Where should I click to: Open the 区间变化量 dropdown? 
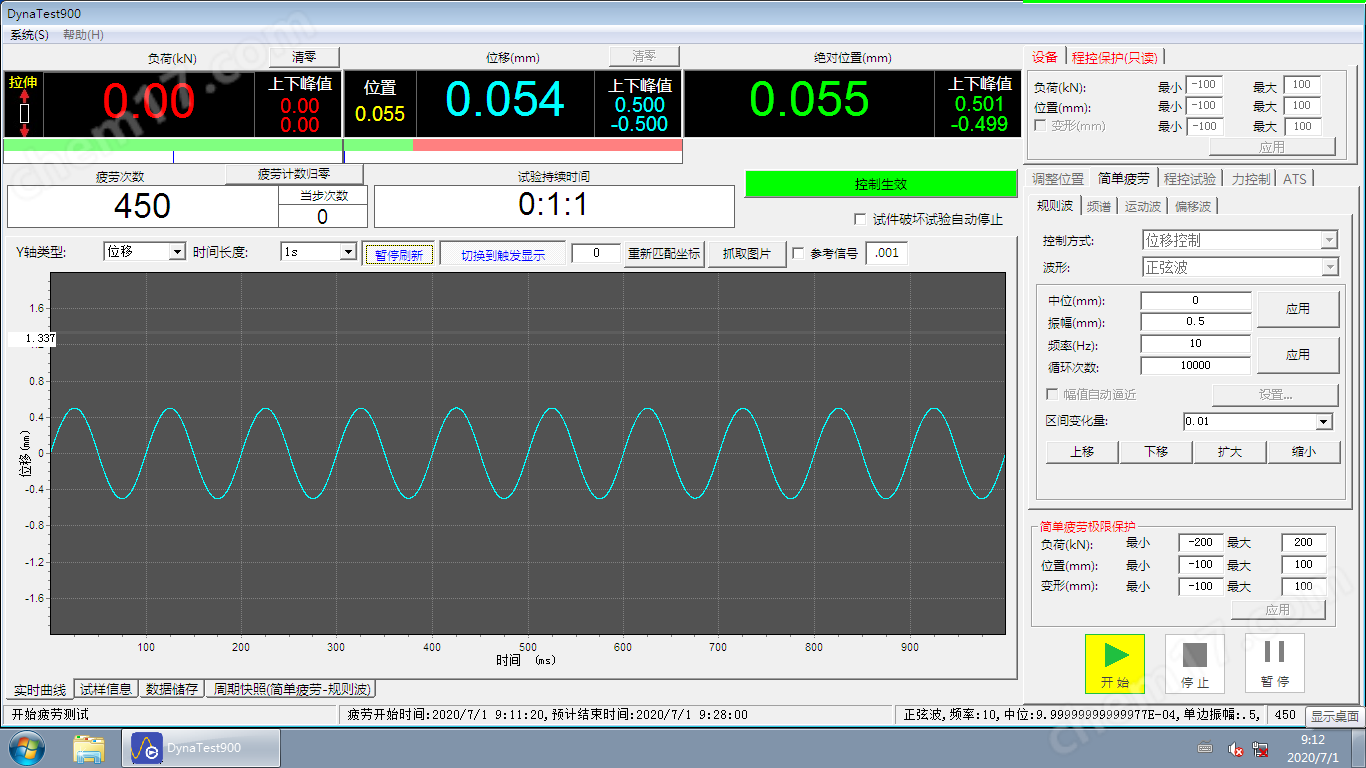pyautogui.click(x=1324, y=422)
